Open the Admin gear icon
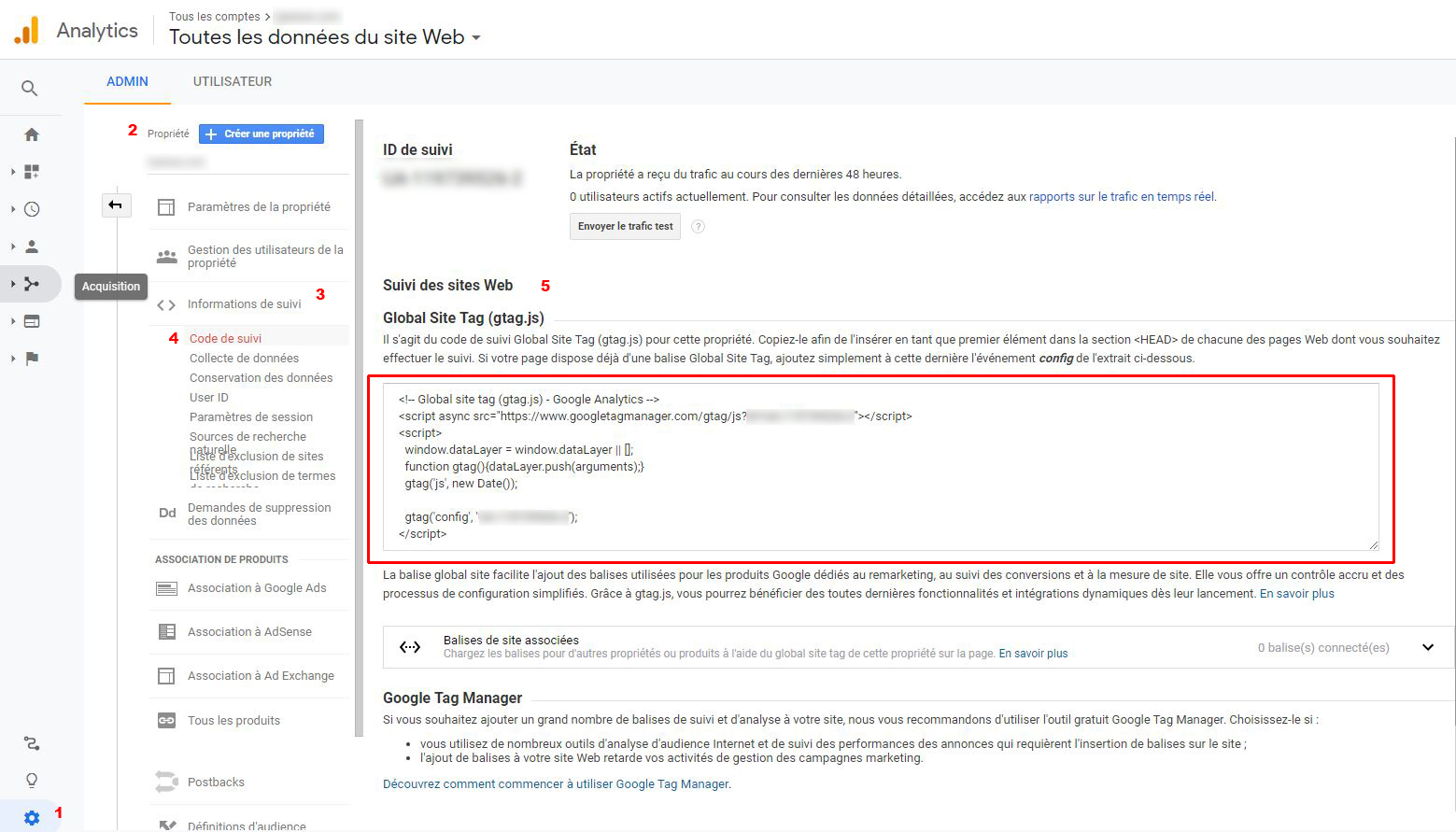The height and width of the screenshot is (832, 1456). [32, 818]
